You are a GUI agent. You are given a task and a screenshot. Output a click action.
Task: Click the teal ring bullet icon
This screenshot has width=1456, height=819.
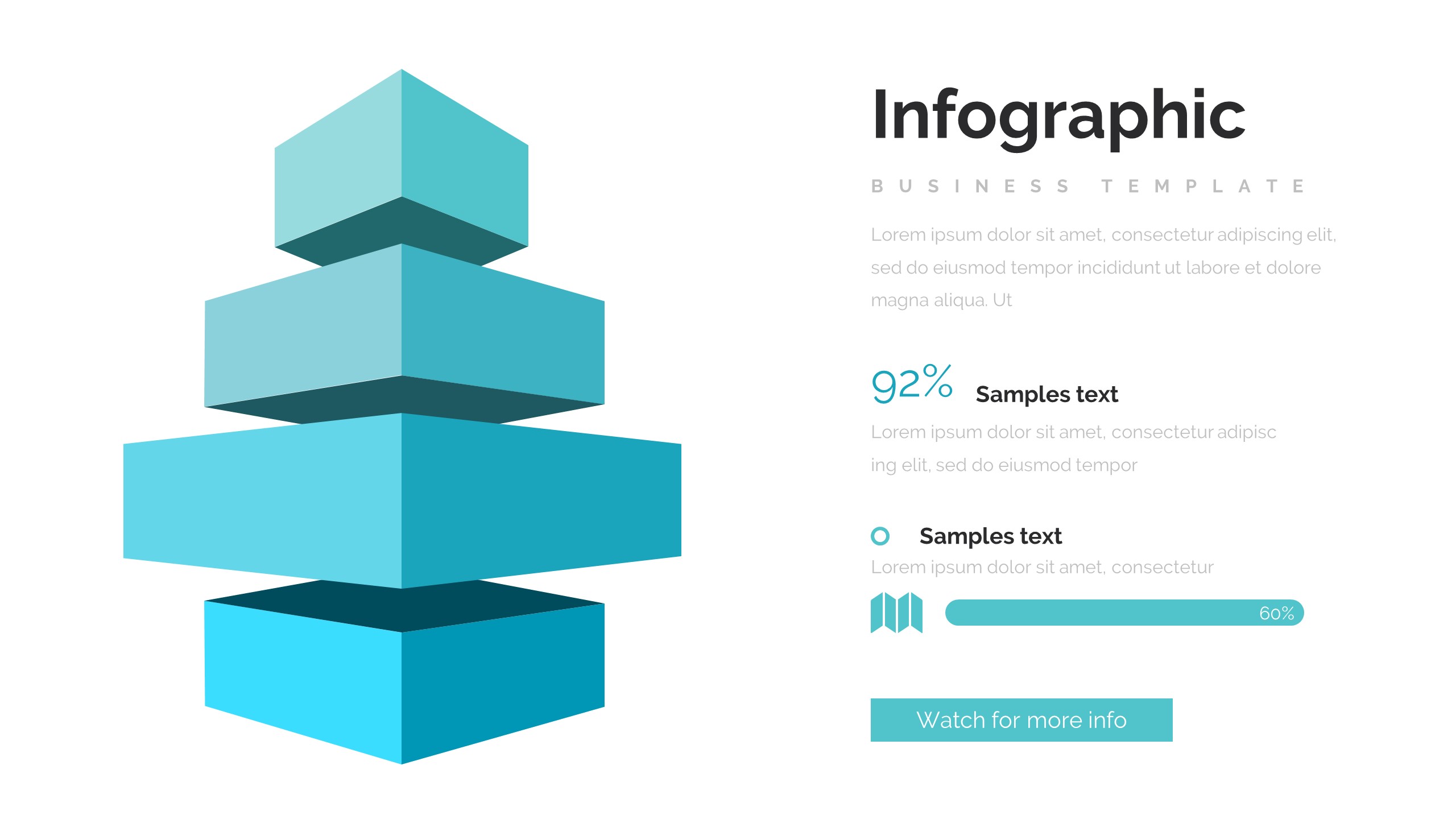click(880, 536)
